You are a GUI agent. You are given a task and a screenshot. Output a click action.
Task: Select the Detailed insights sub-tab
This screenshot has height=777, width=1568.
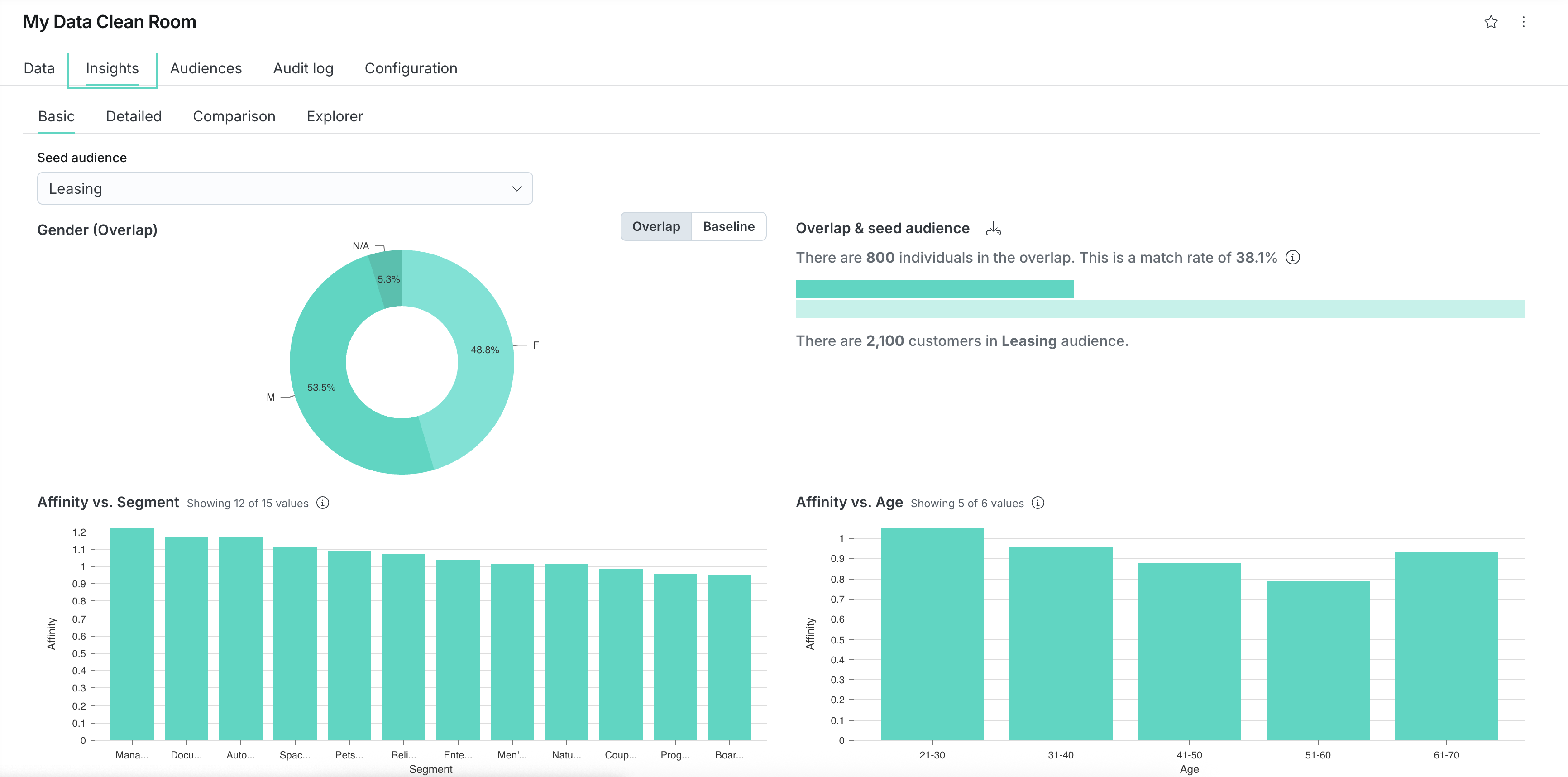[133, 116]
